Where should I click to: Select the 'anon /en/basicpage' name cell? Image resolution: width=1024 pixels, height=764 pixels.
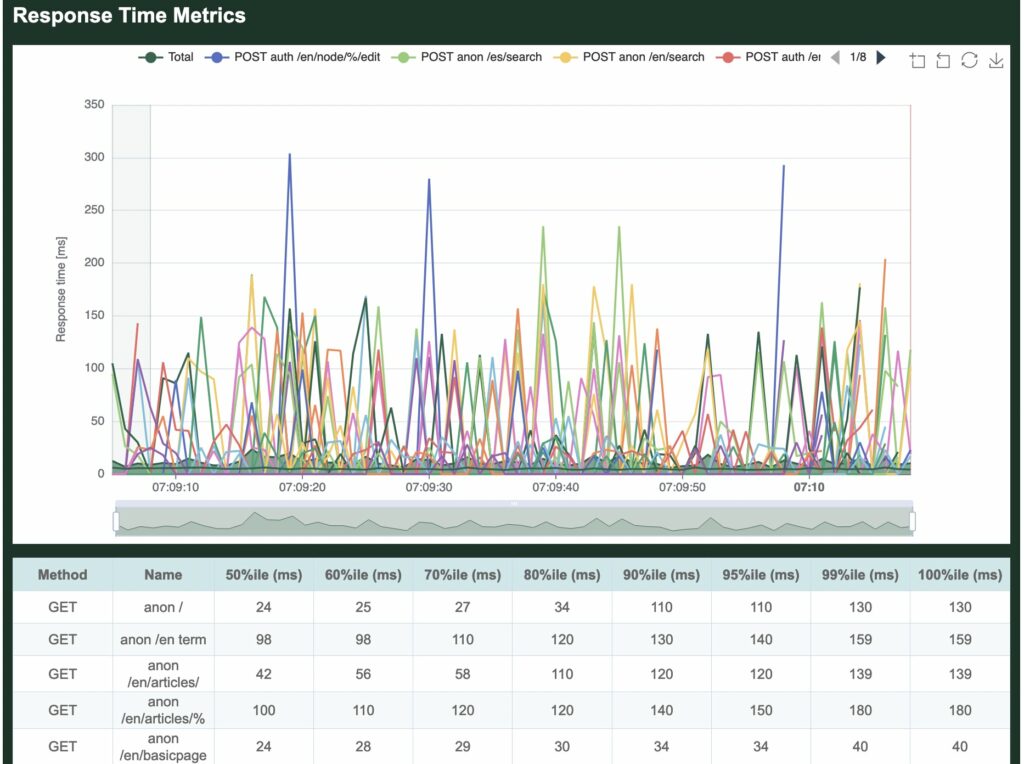pyautogui.click(x=163, y=746)
